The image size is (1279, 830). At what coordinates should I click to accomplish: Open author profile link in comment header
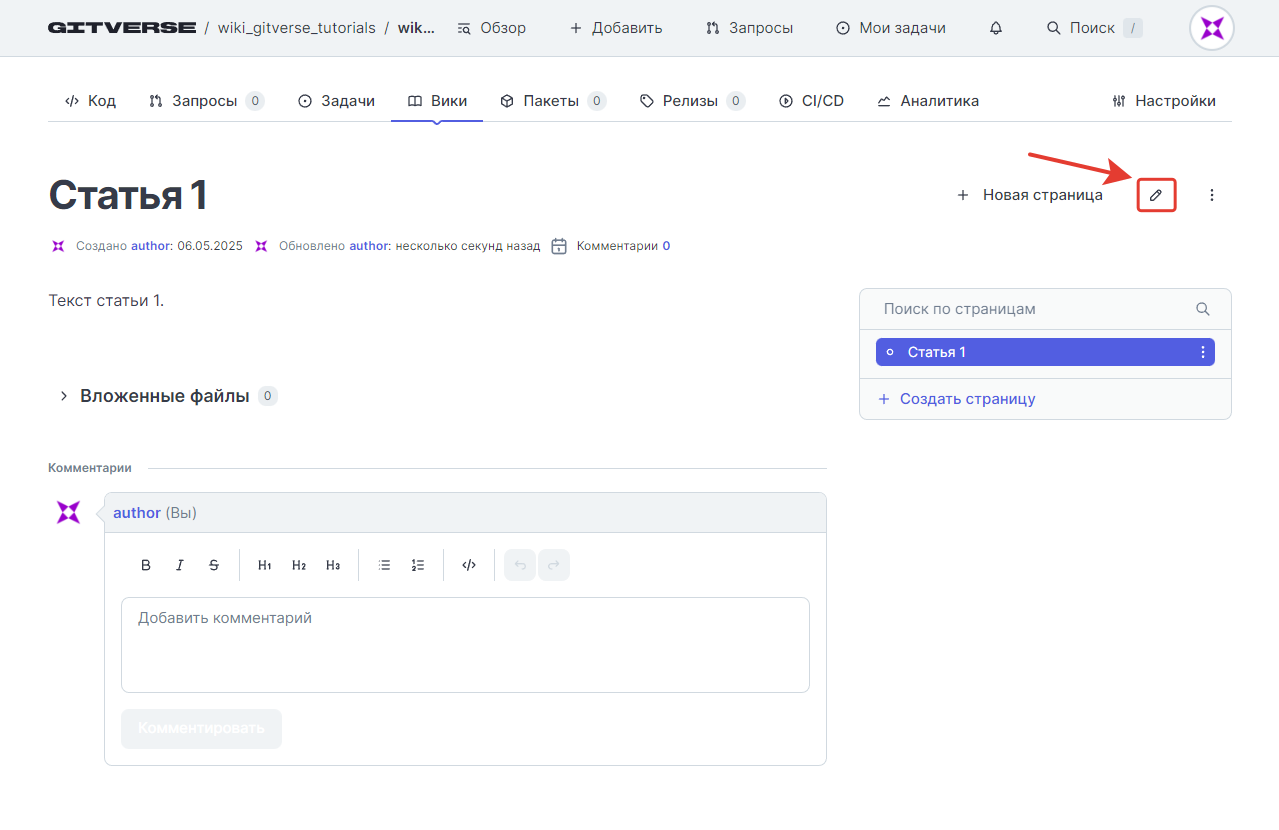click(x=137, y=513)
